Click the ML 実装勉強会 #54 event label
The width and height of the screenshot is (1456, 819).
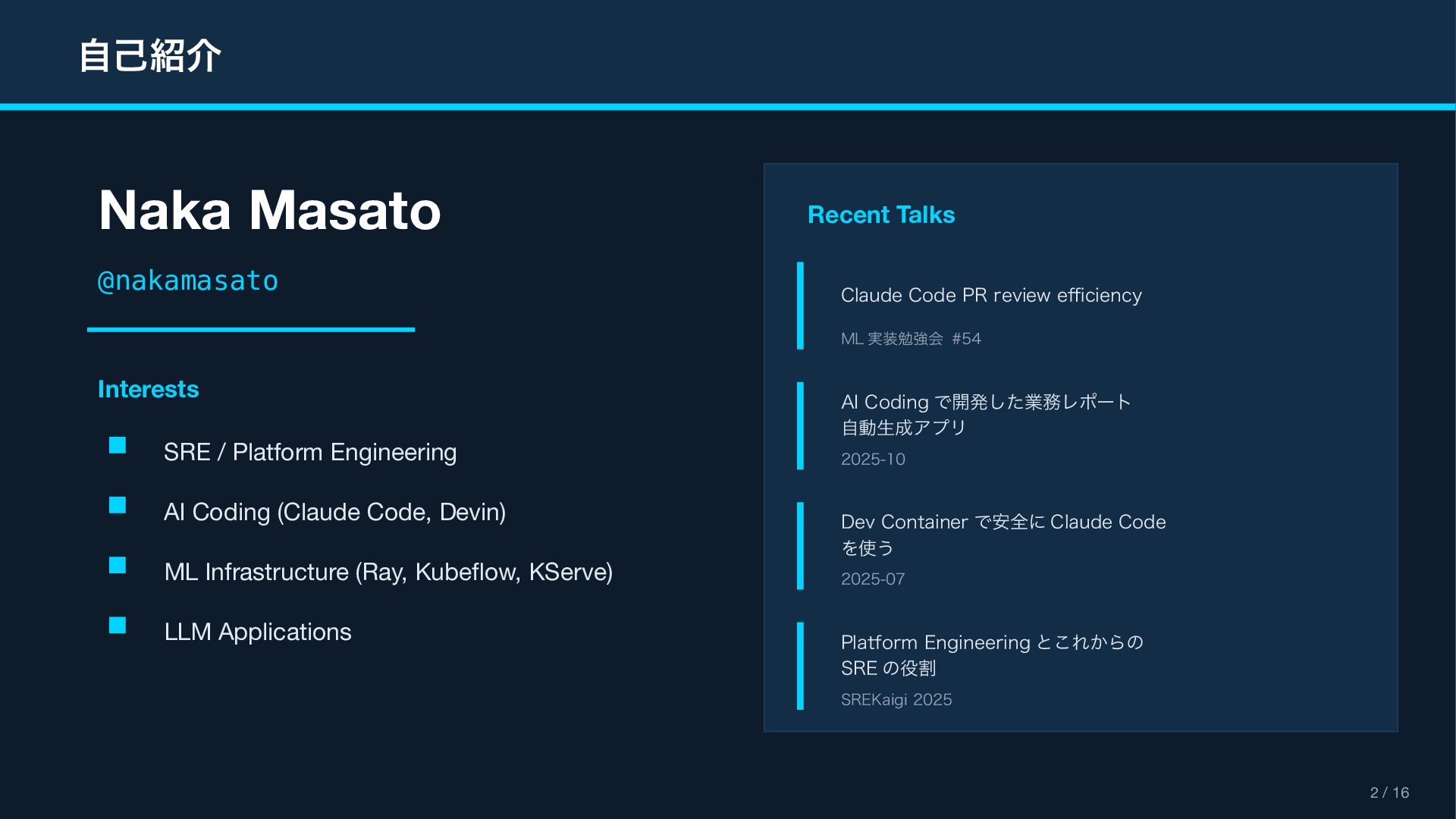[910, 339]
